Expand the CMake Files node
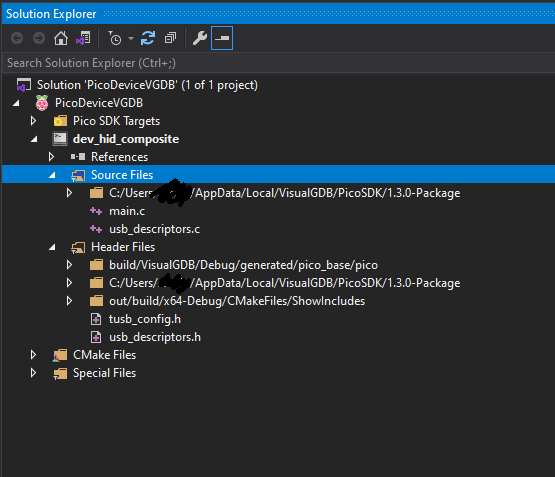This screenshot has height=477, width=555. tap(33, 355)
